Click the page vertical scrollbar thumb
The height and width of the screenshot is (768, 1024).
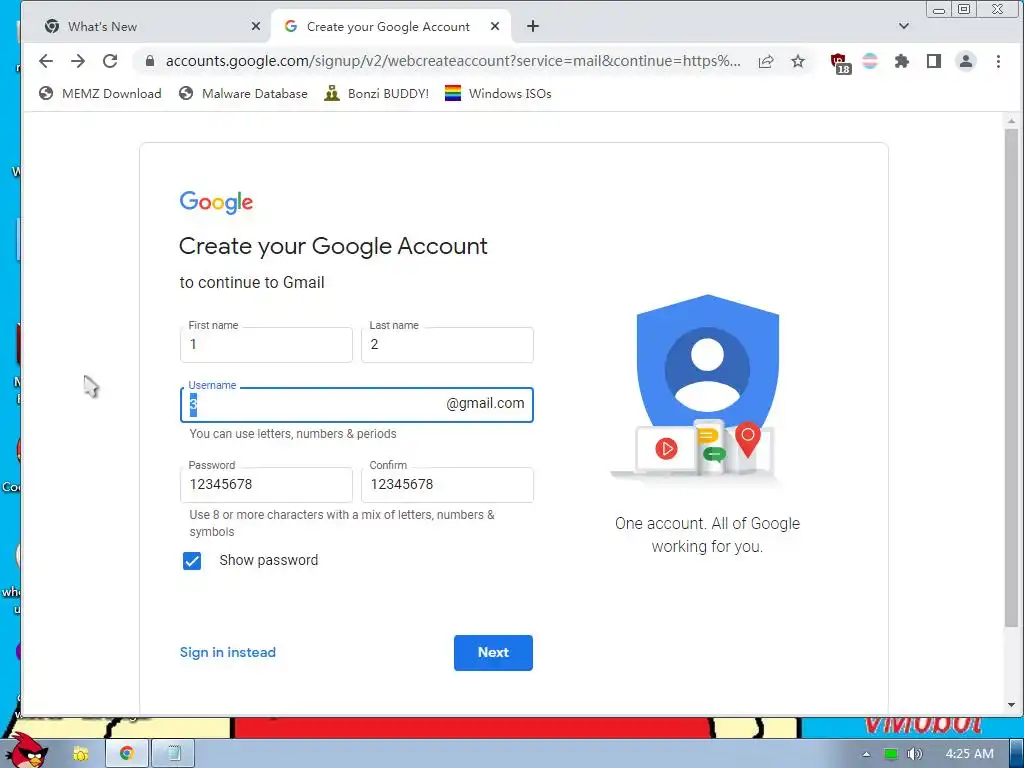point(1011,379)
